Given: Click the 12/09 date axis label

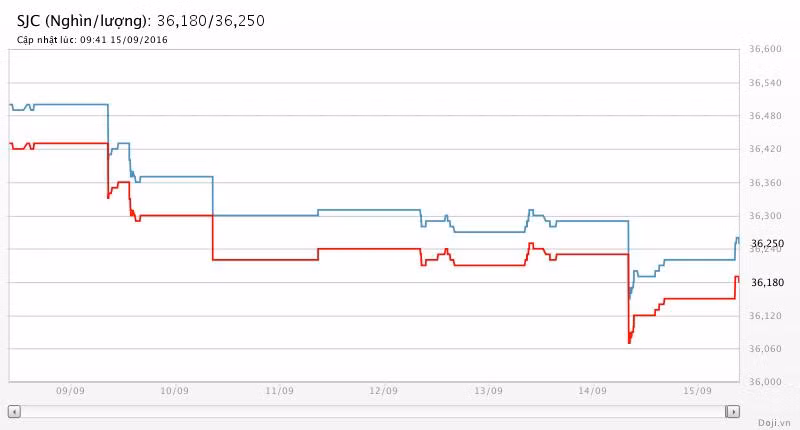Looking at the screenshot, I should point(383,391).
